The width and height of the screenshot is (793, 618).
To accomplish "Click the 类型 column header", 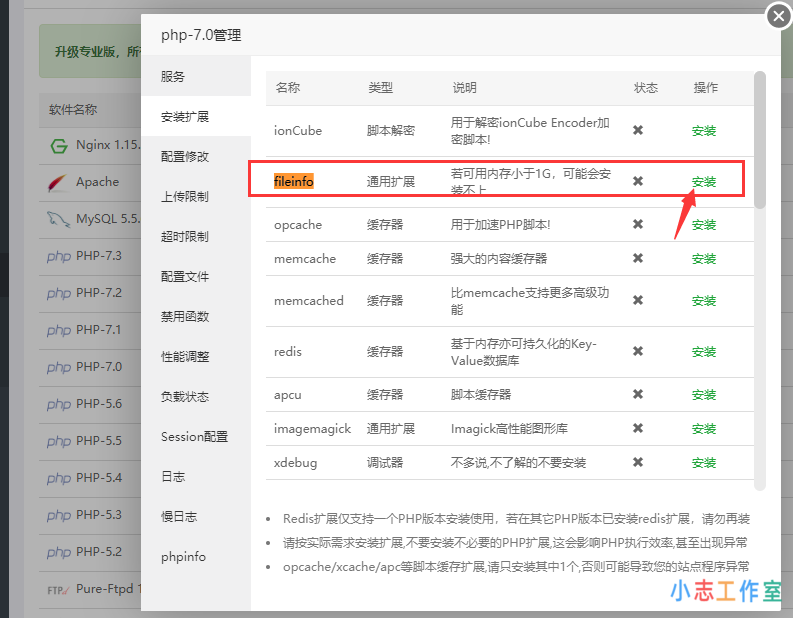I will [380, 87].
